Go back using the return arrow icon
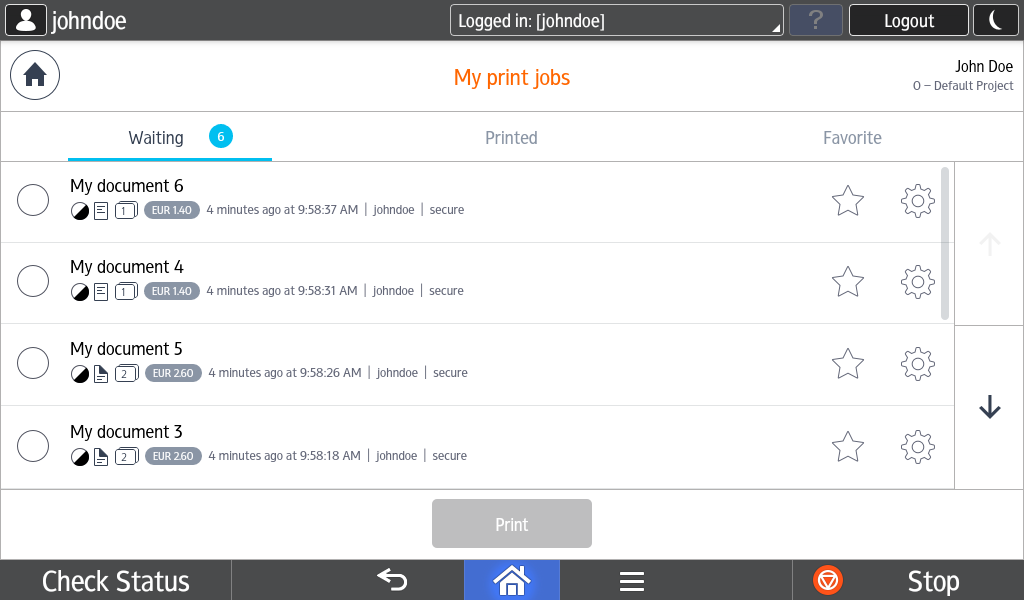Image resolution: width=1024 pixels, height=600 pixels. coord(392,580)
